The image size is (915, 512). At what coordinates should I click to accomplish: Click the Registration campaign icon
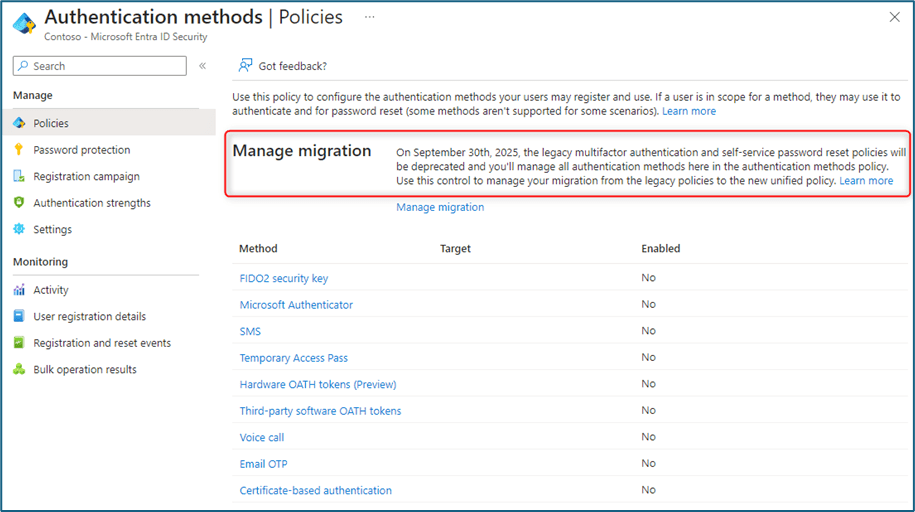tap(19, 177)
